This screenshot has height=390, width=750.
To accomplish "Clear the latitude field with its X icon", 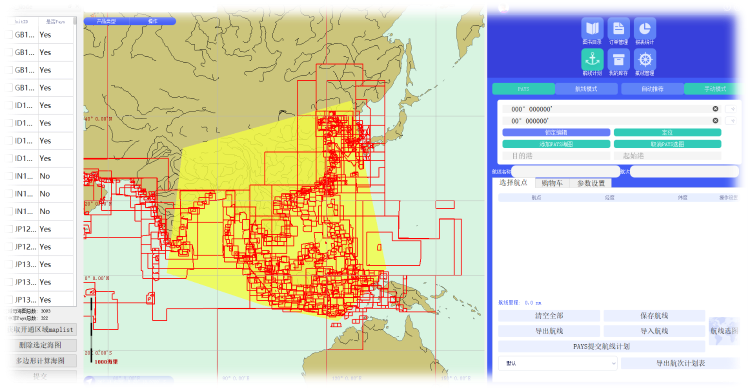I will click(715, 121).
